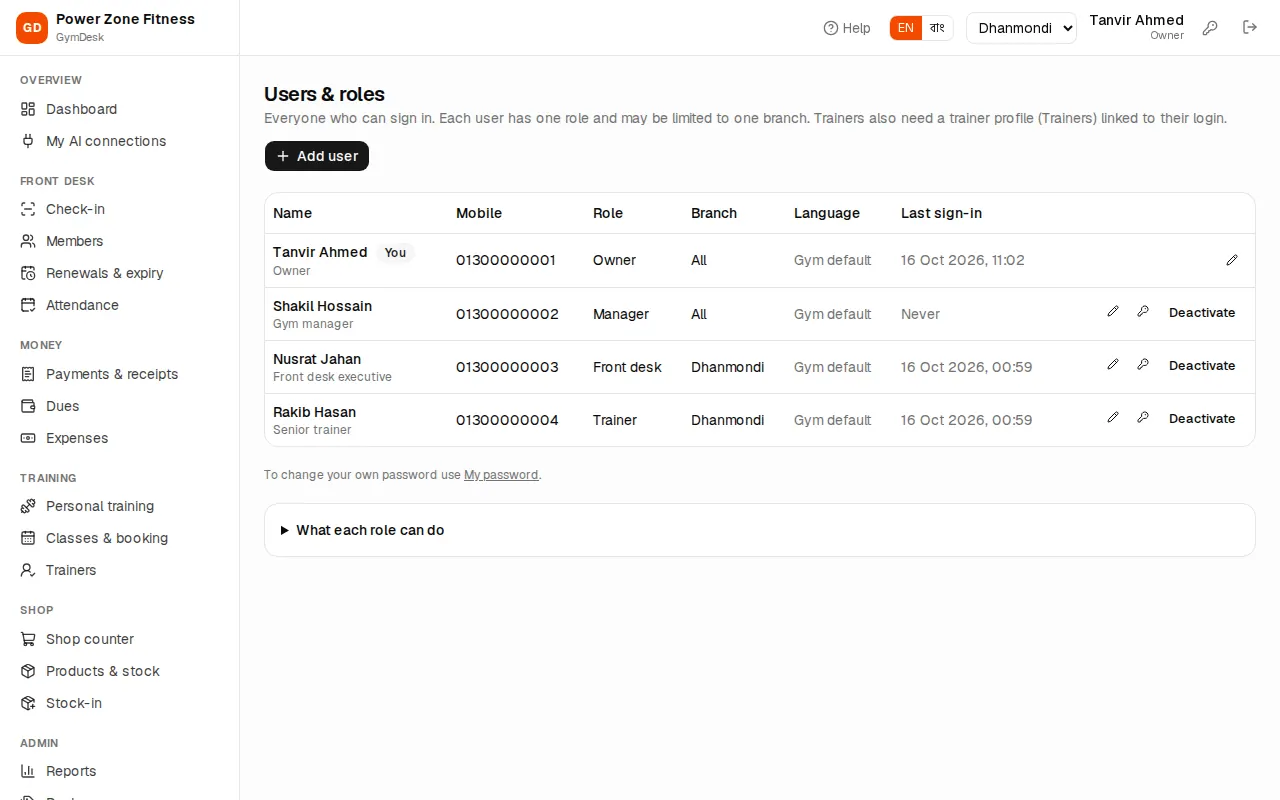Deactivate Shakil Hossain
The image size is (1280, 800).
pyautogui.click(x=1202, y=312)
